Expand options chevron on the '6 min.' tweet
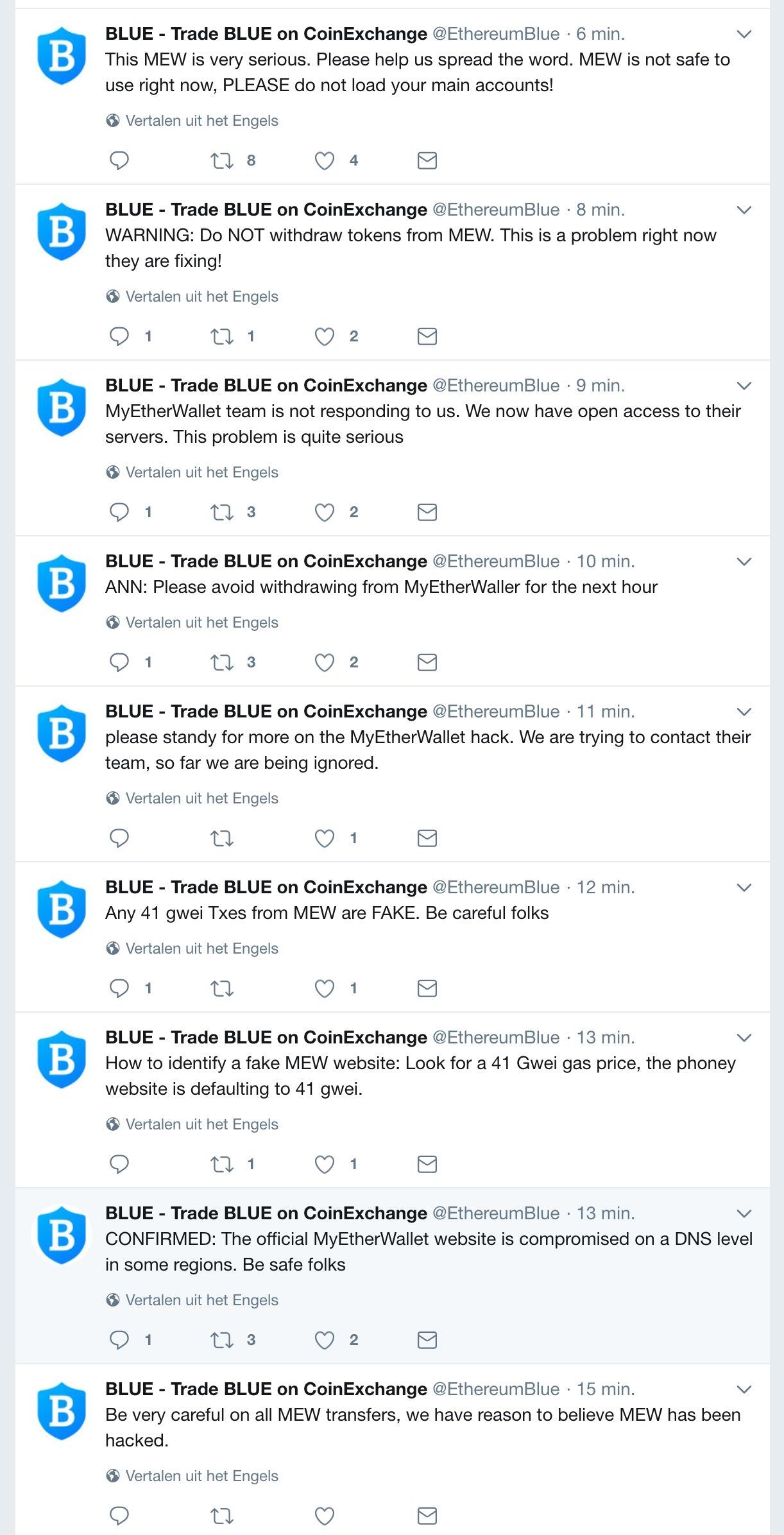784x1535 pixels. (744, 34)
